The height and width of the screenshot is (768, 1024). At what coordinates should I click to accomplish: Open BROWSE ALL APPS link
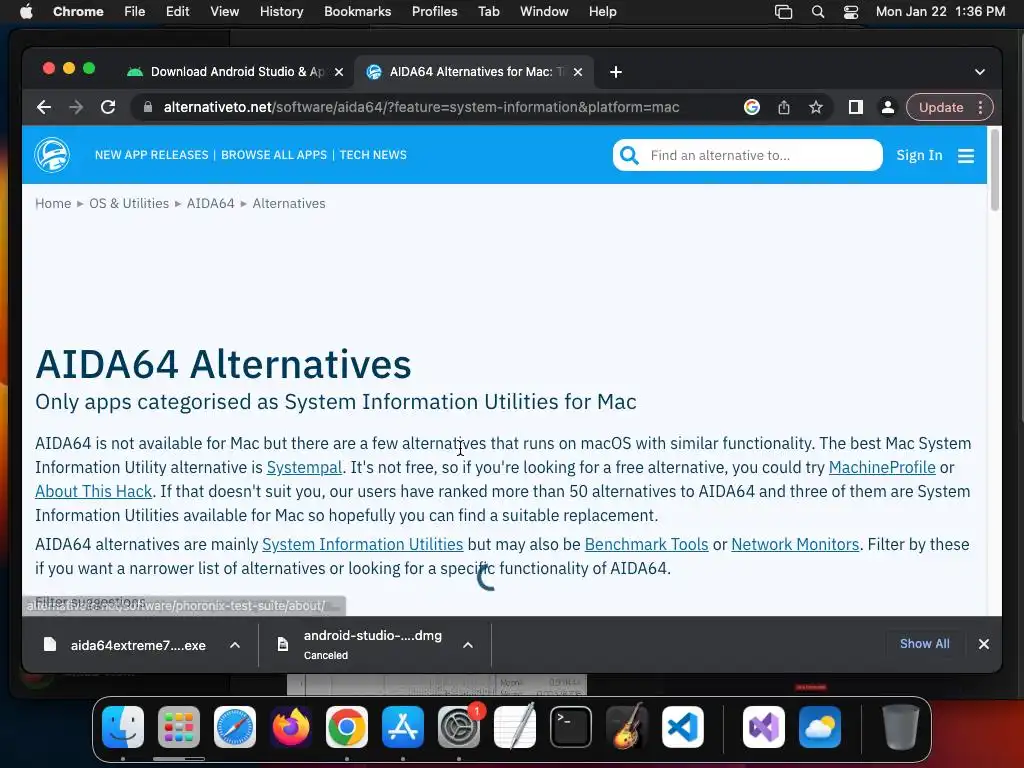point(274,155)
